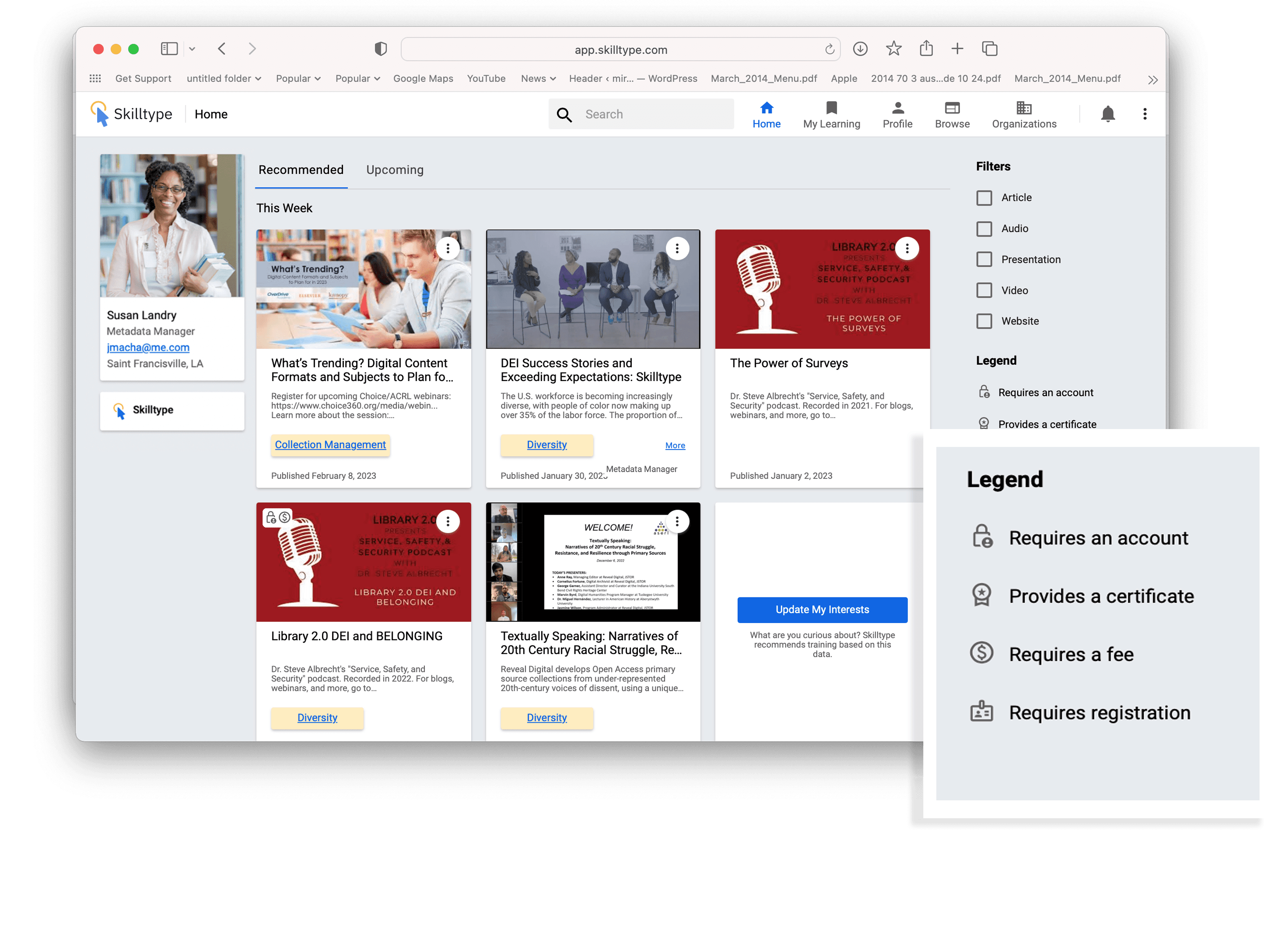
Task: Select the Recommended tab
Action: (x=301, y=170)
